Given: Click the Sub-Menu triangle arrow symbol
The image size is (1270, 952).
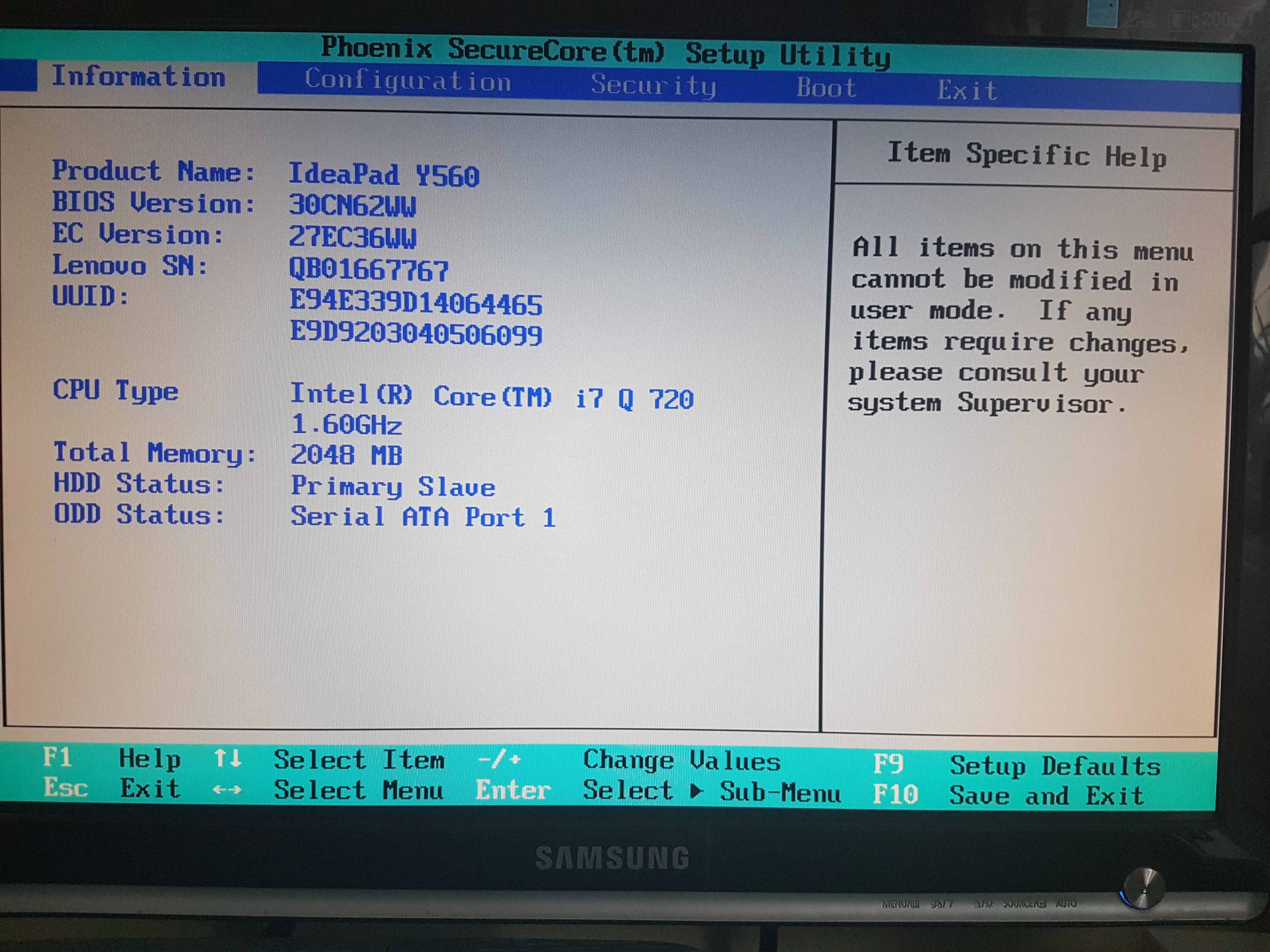Looking at the screenshot, I should pyautogui.click(x=696, y=792).
